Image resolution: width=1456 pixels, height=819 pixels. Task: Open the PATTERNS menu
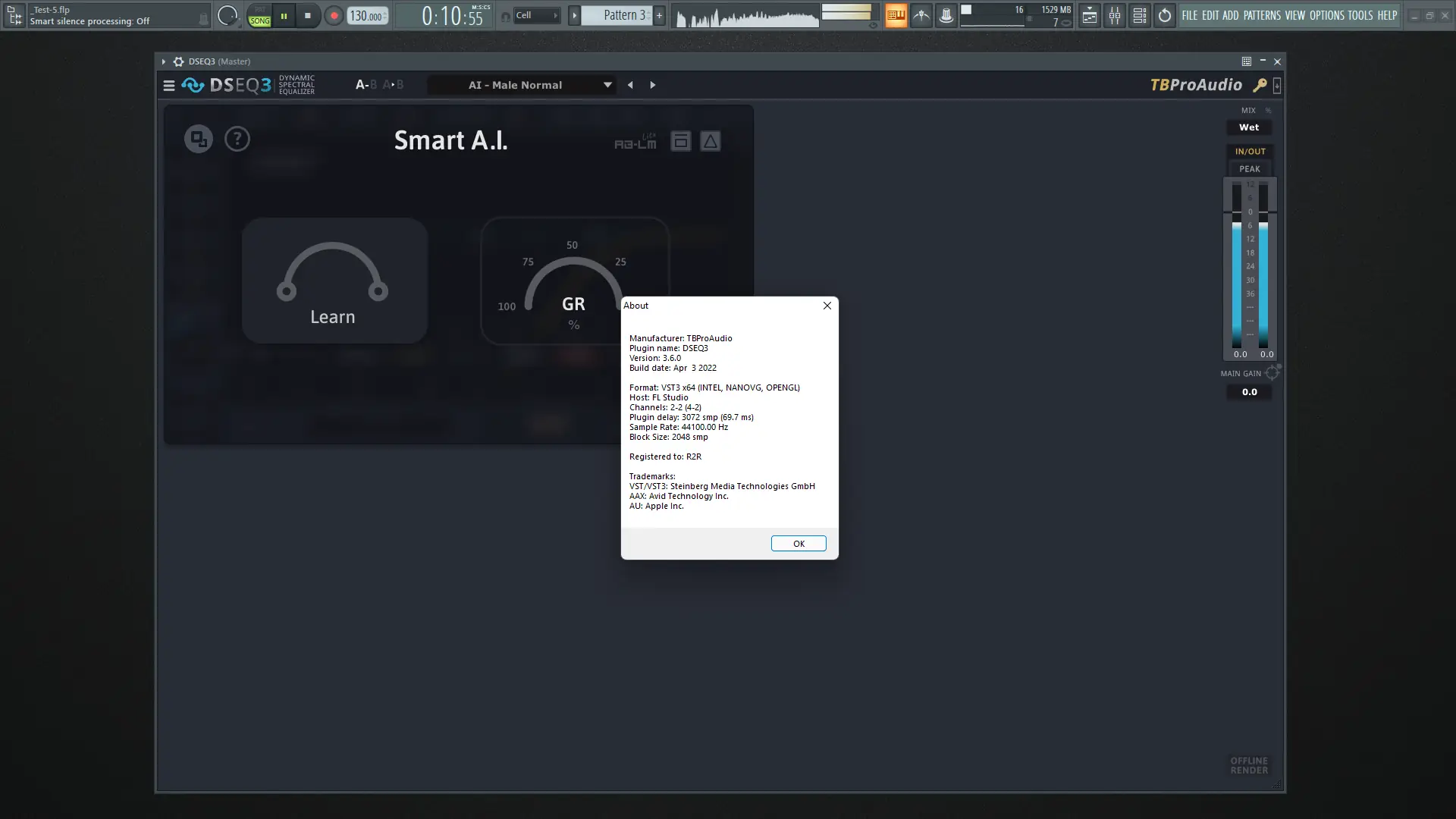pos(1261,14)
